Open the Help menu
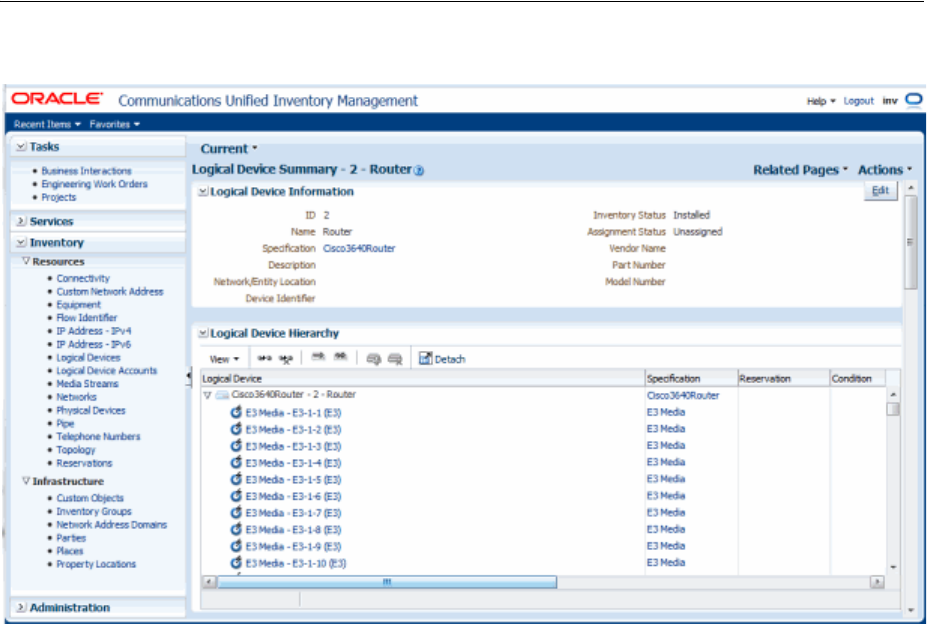Viewport: 927px width, 624px height. point(821,101)
